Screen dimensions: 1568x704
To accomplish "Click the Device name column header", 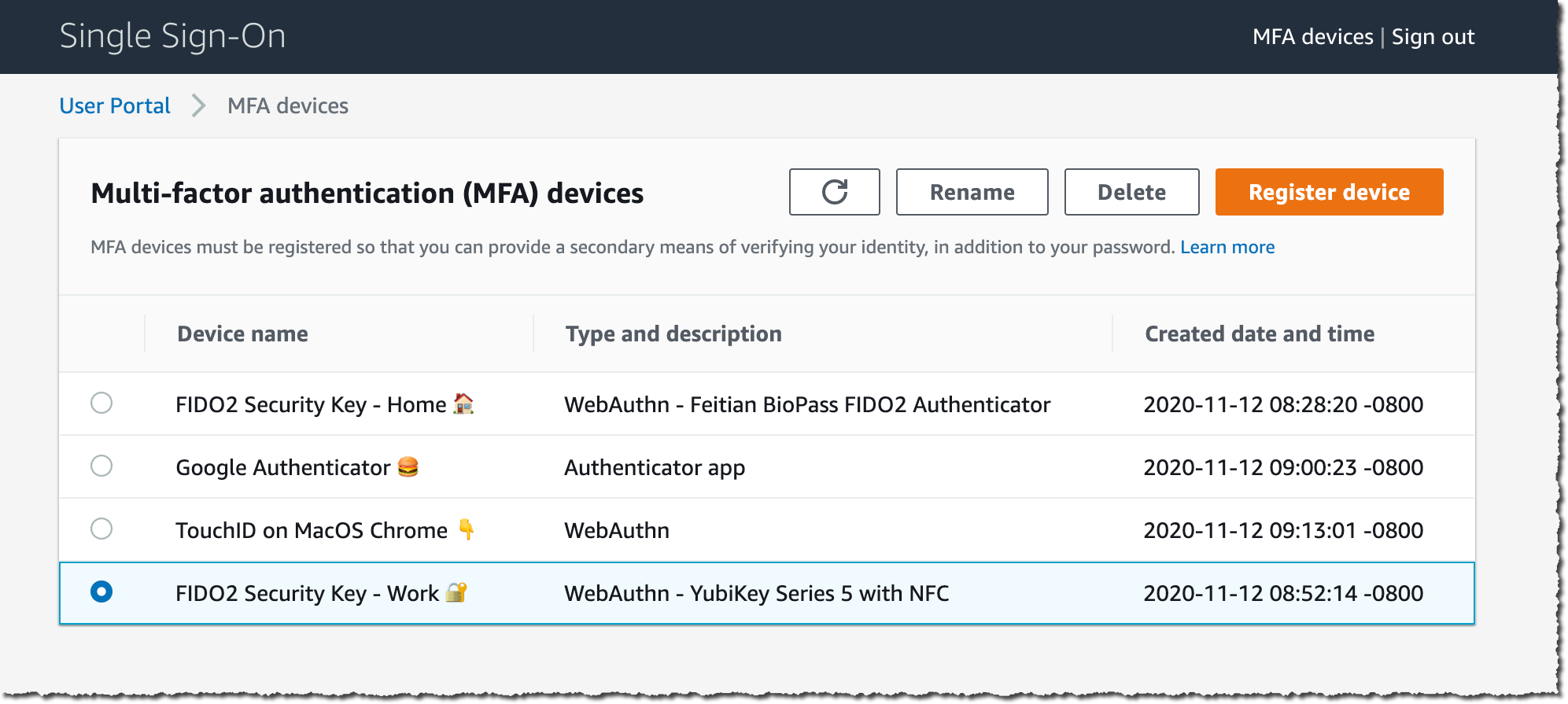I will [242, 334].
